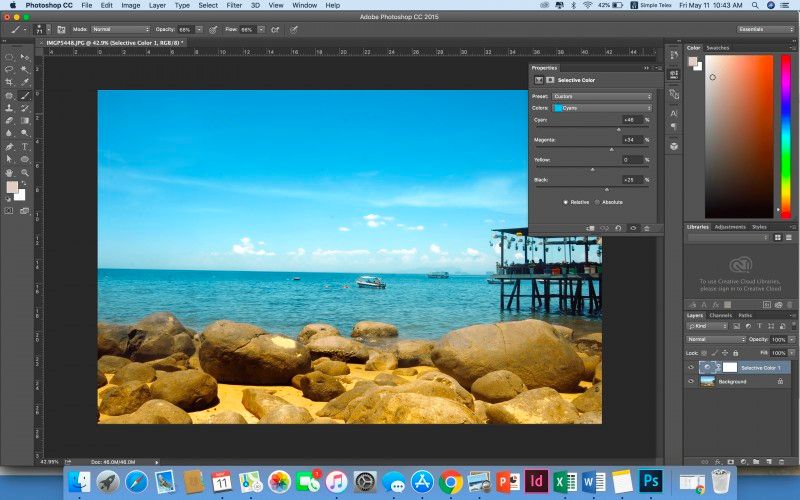This screenshot has width=800, height=500.
Task: Toggle the lock all button in Layers panel
Action: pyautogui.click(x=736, y=353)
